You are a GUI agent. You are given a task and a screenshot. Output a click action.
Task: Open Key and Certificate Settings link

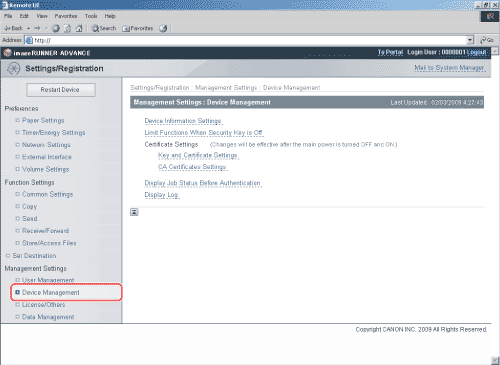(198, 155)
